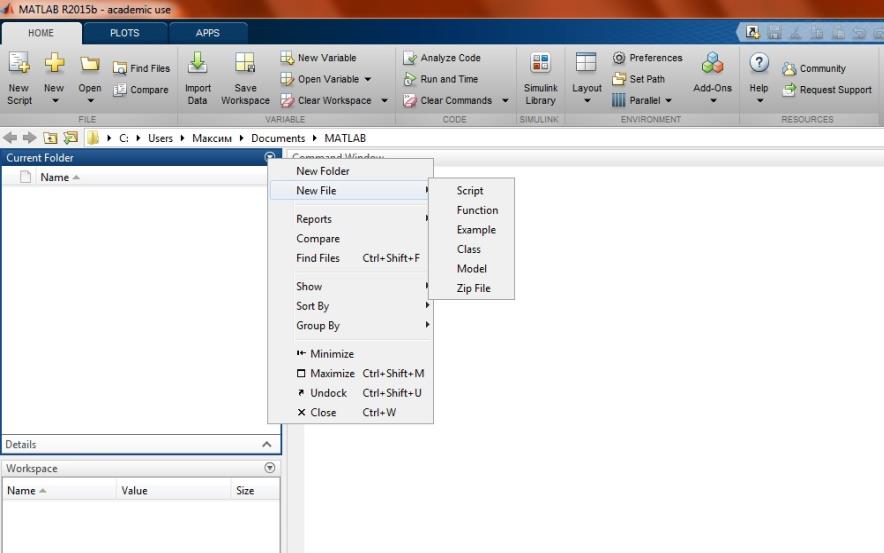Image resolution: width=884 pixels, height=553 pixels.
Task: Click Set Path
Action: (639, 79)
